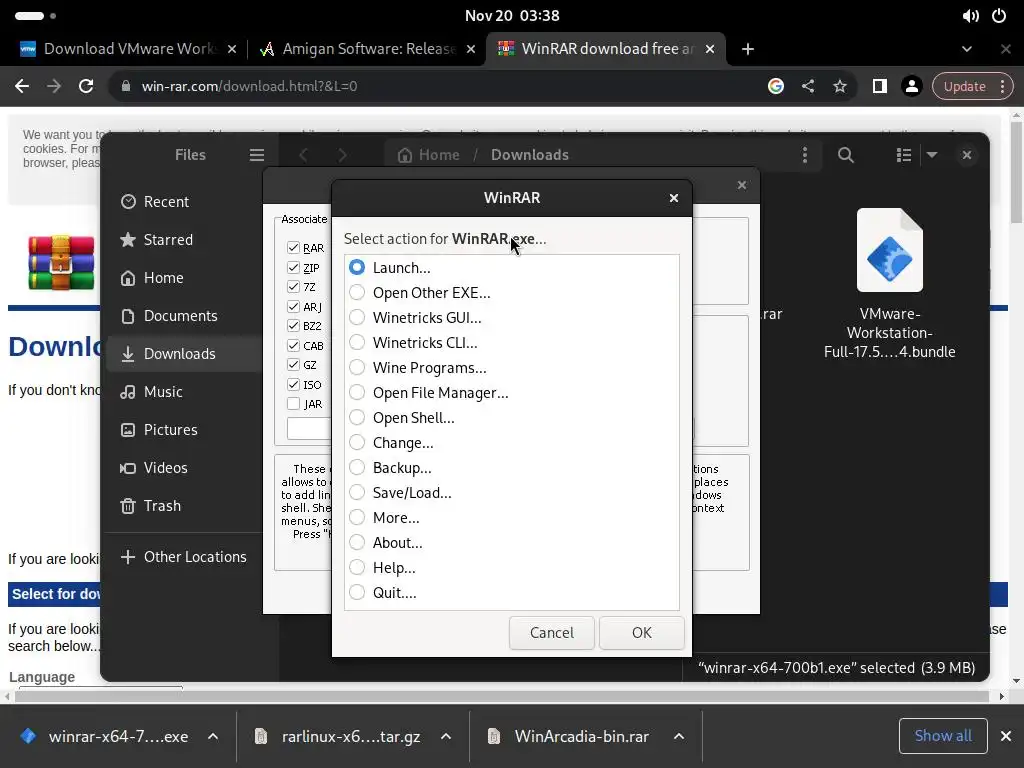Toggle the ARJ association checkbox
The height and width of the screenshot is (768, 1024).
coord(293,306)
